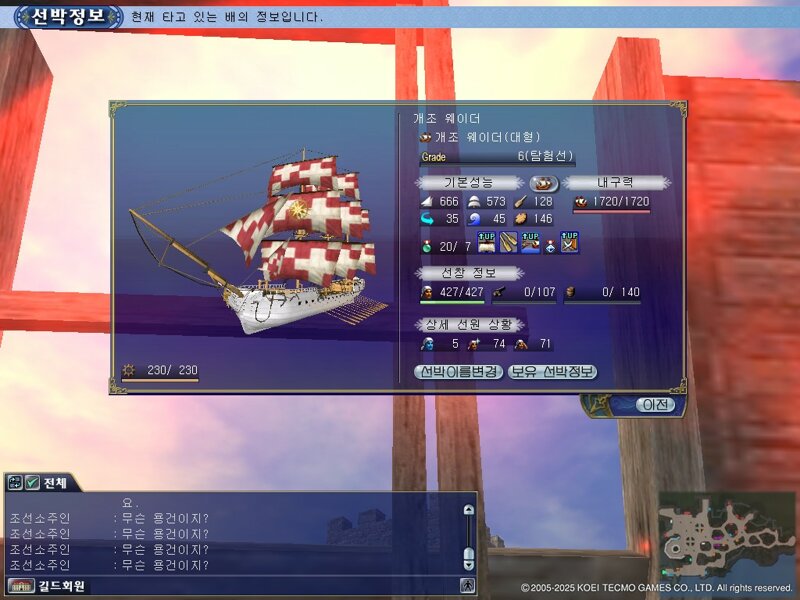Click the chat scrollbar down arrow
The width and height of the screenshot is (800, 600).
(x=468, y=565)
